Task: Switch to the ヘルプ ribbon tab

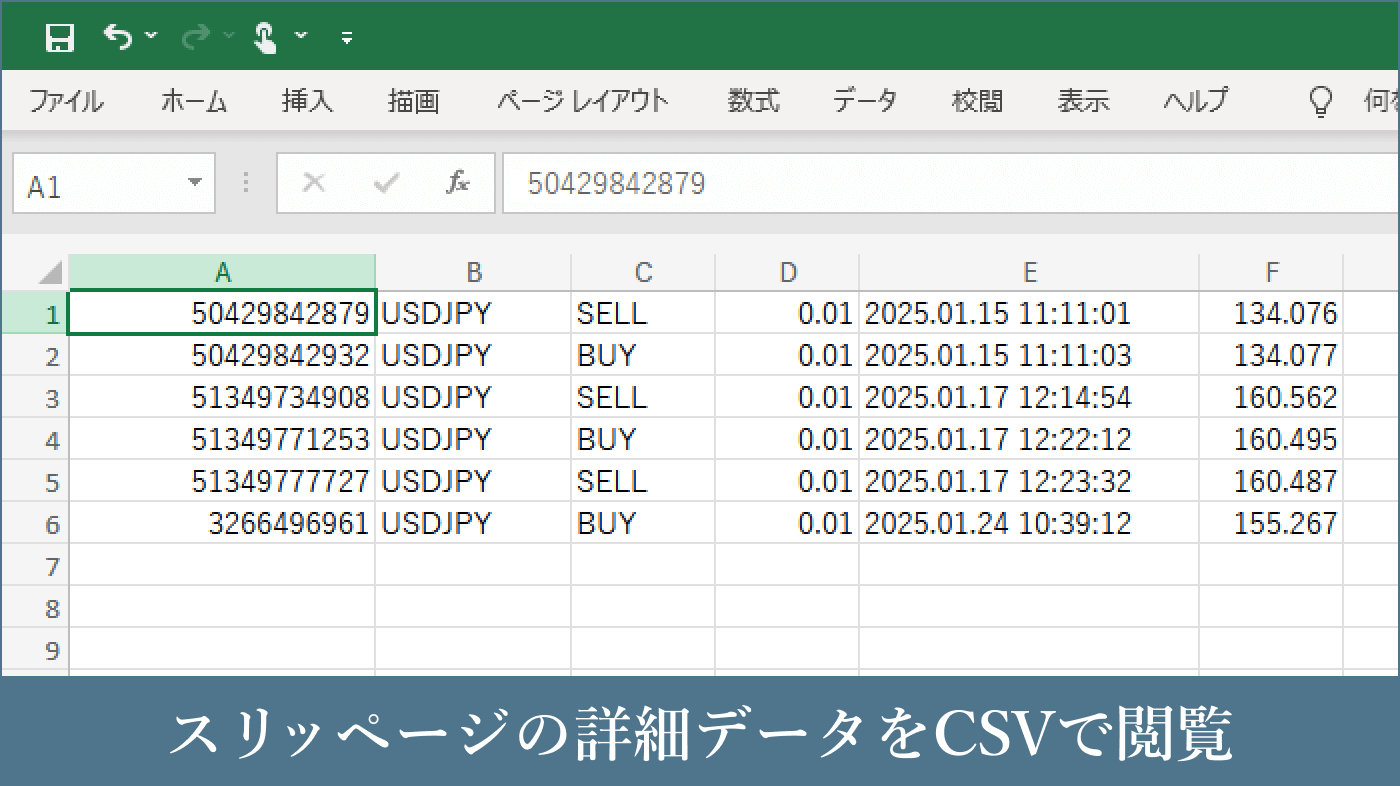Action: click(x=1195, y=101)
